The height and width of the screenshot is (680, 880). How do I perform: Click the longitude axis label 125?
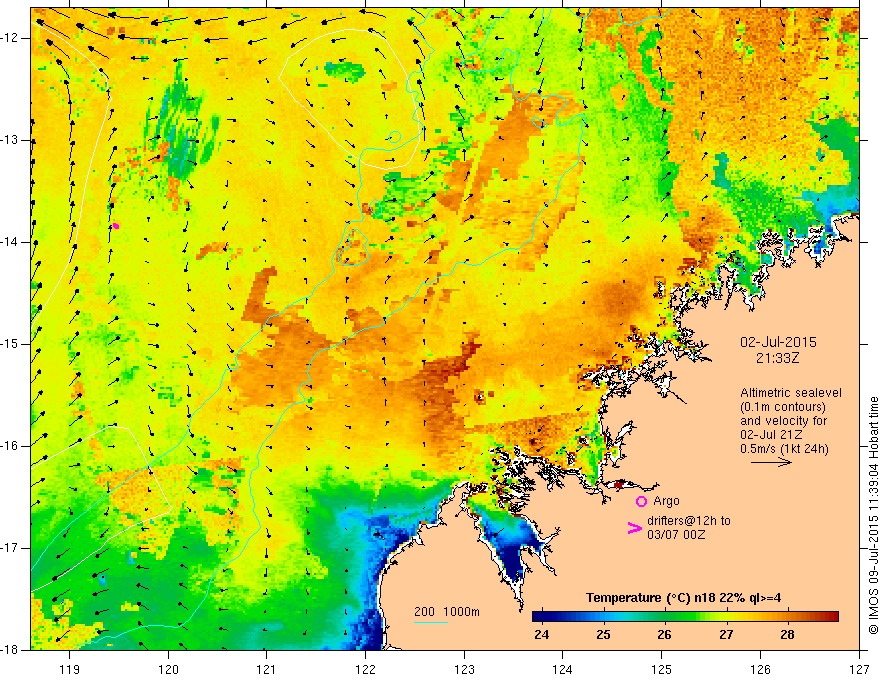662,669
